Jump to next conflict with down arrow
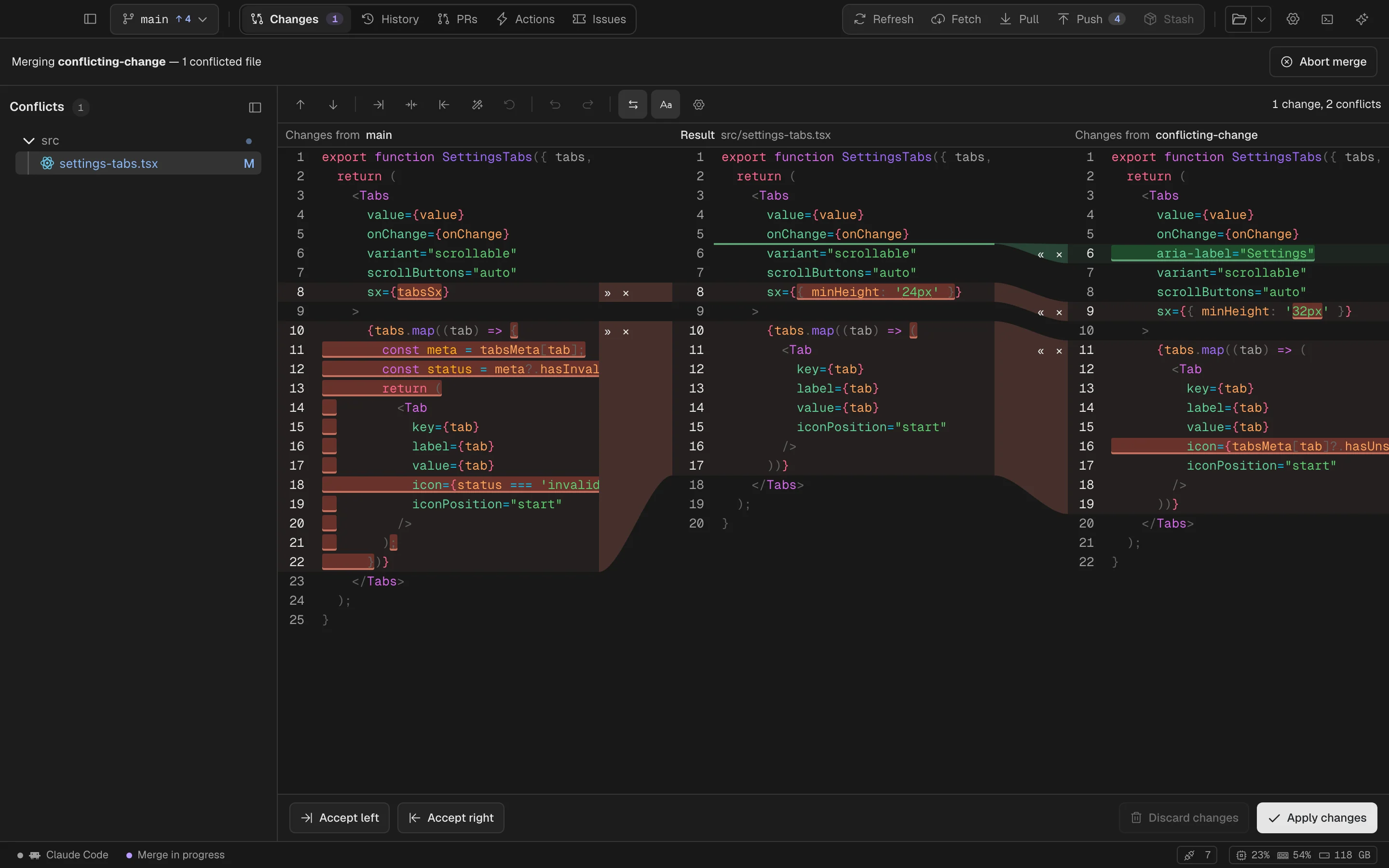1389x868 pixels. pyautogui.click(x=333, y=105)
